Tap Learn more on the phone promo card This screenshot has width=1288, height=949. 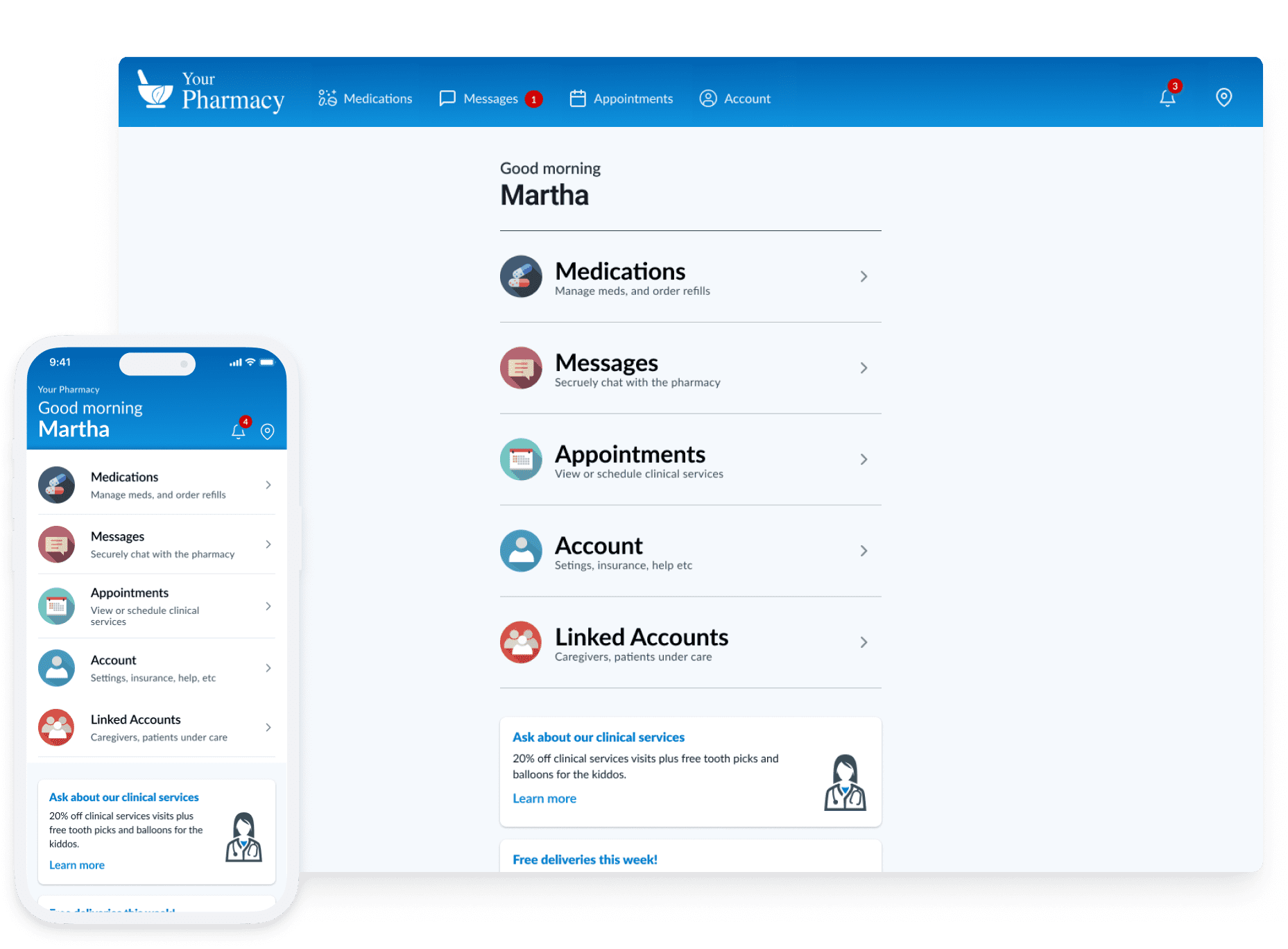click(77, 865)
